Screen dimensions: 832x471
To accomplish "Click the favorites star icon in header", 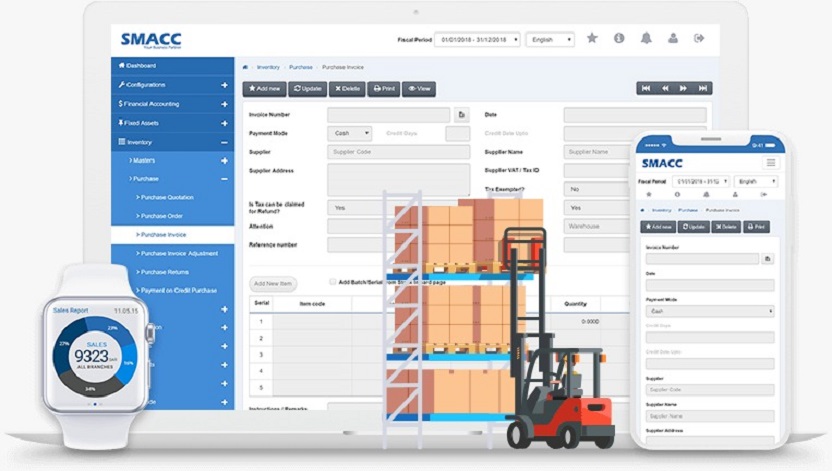I will (592, 38).
